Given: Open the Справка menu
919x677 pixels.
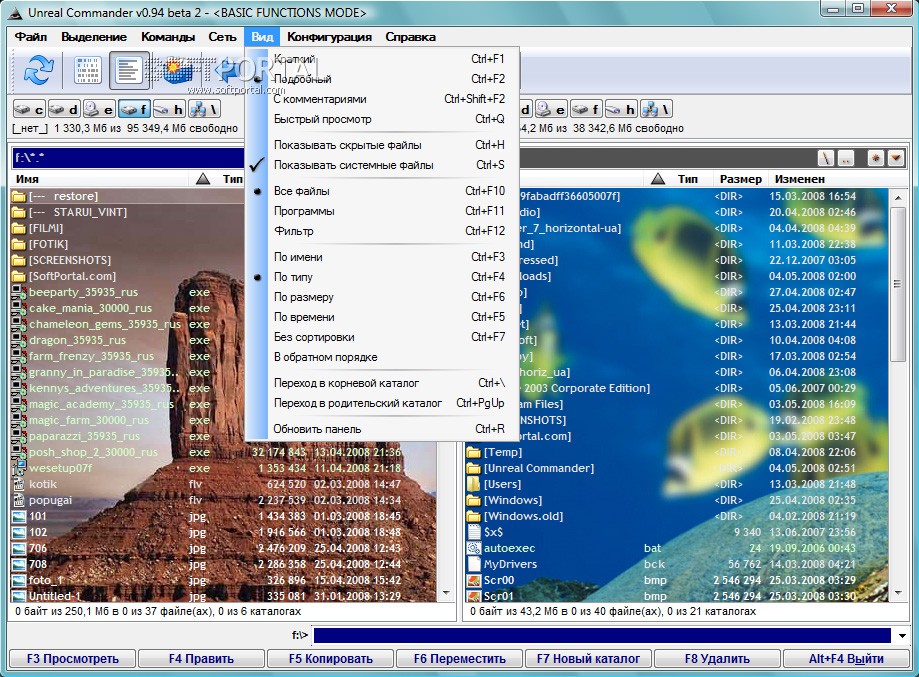Looking at the screenshot, I should 410,37.
